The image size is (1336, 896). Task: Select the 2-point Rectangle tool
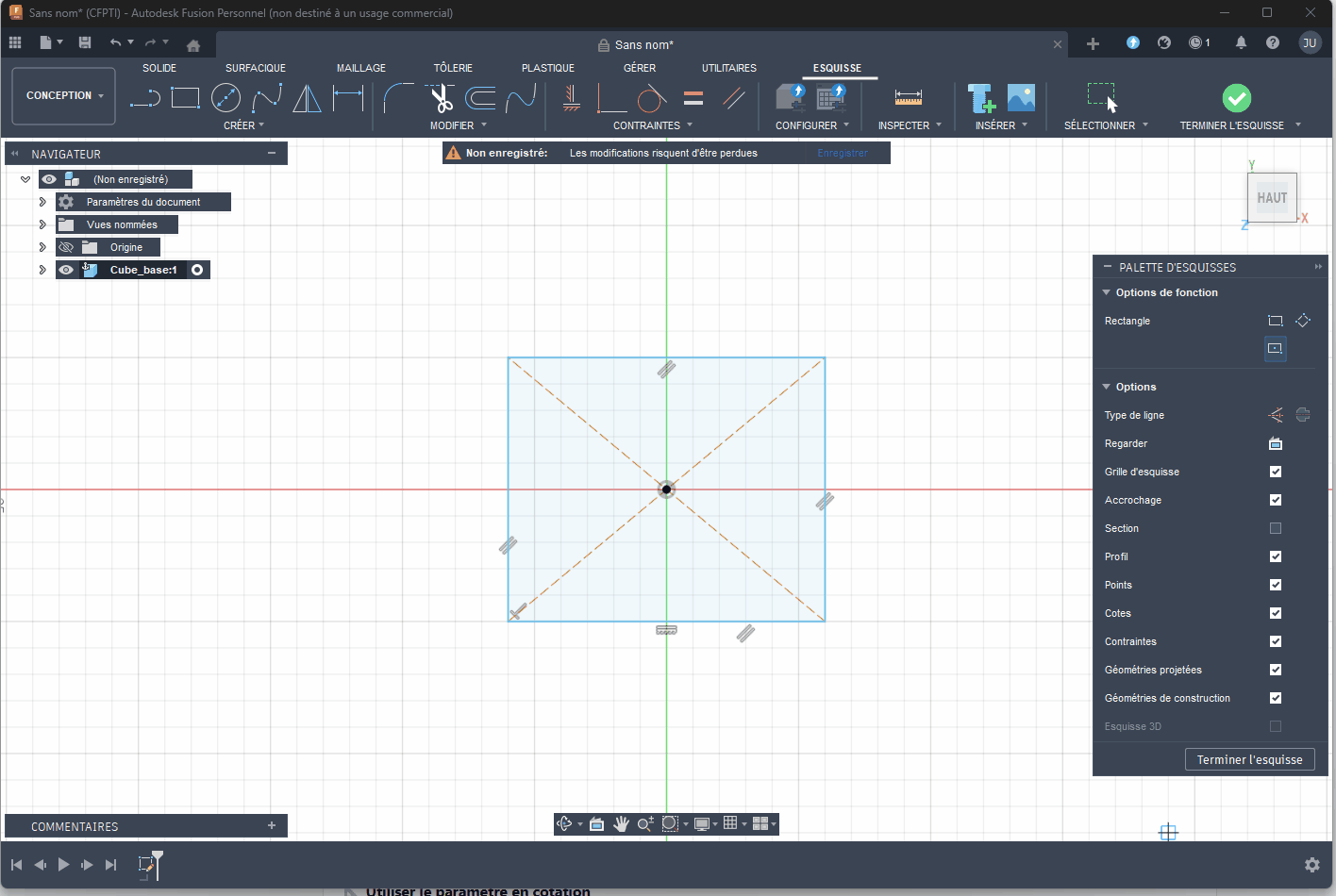185,97
